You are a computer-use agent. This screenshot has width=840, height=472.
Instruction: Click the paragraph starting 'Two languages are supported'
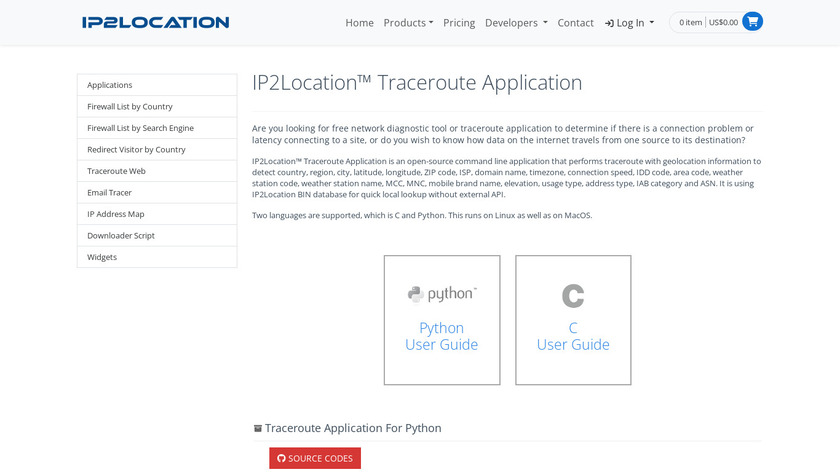tap(422, 215)
